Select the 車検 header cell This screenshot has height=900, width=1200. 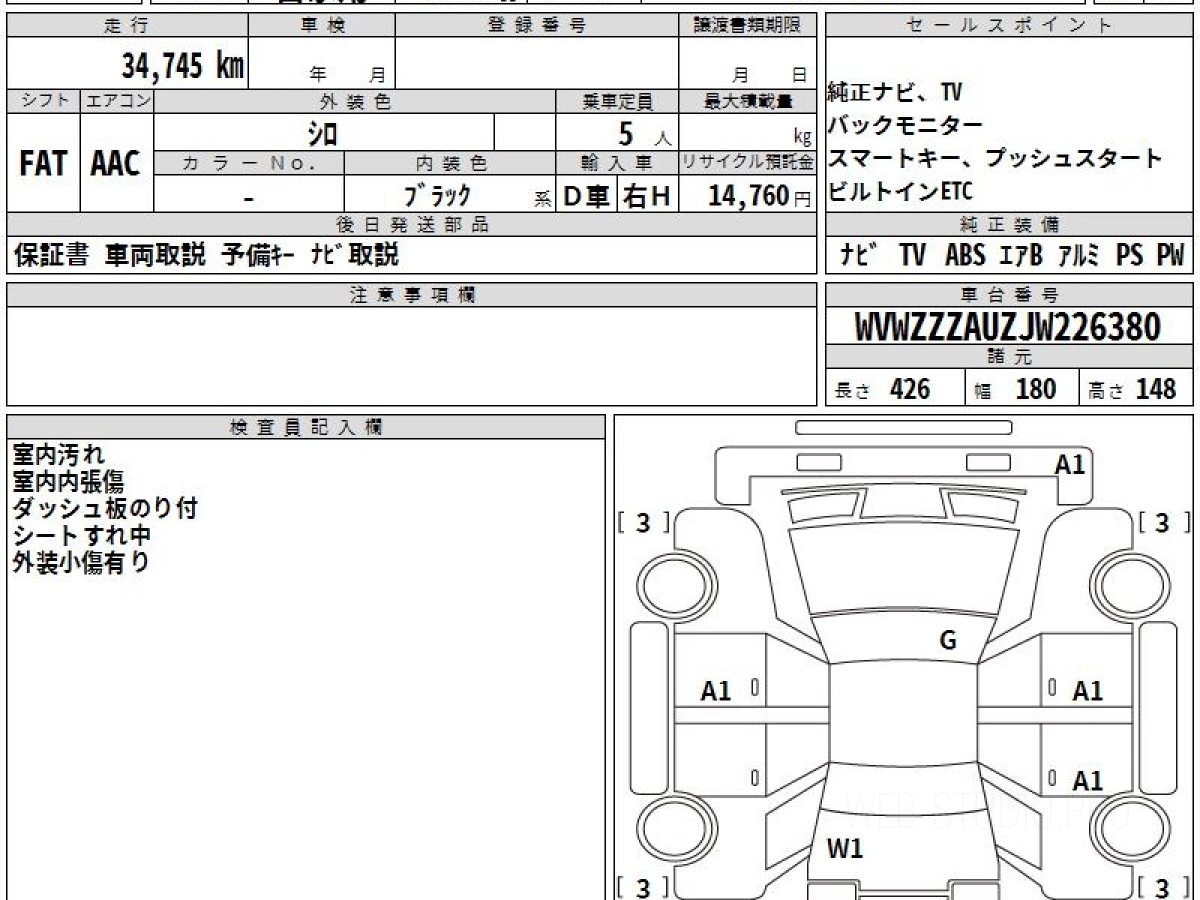pos(322,27)
